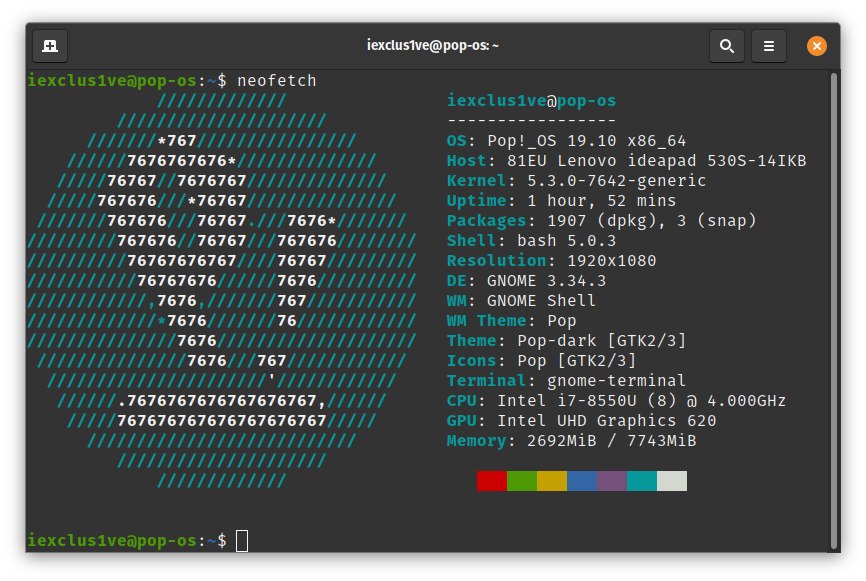Click the Shell line bash 5.0.3
This screenshot has height=581, width=866.
(531, 241)
